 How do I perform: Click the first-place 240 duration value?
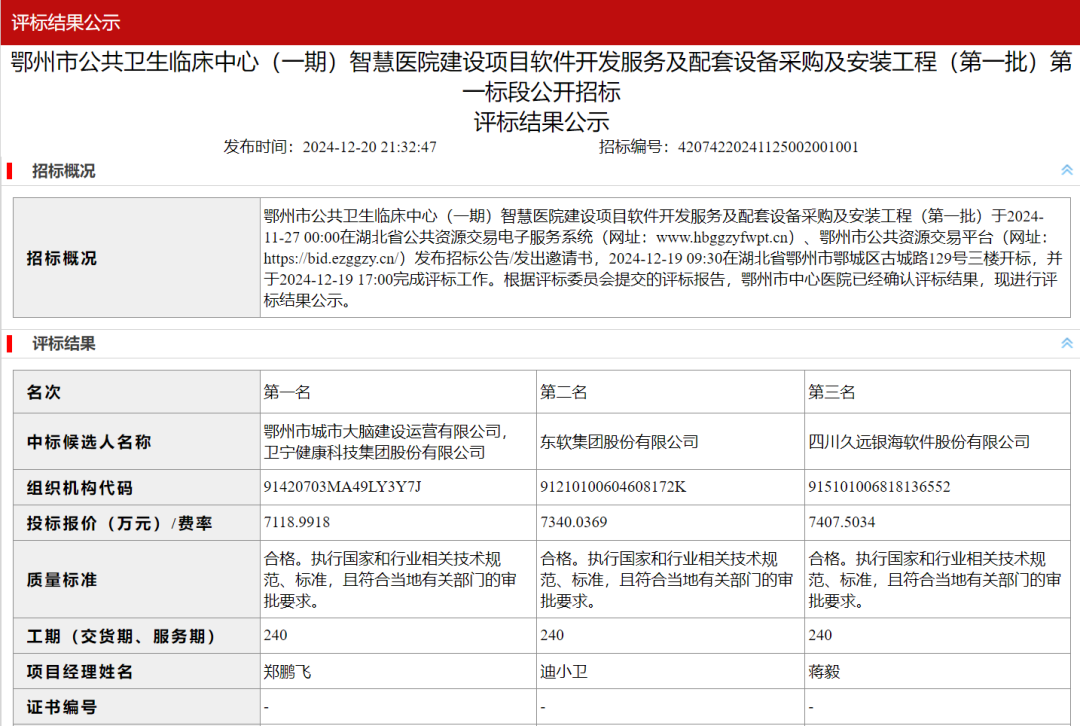(x=276, y=635)
